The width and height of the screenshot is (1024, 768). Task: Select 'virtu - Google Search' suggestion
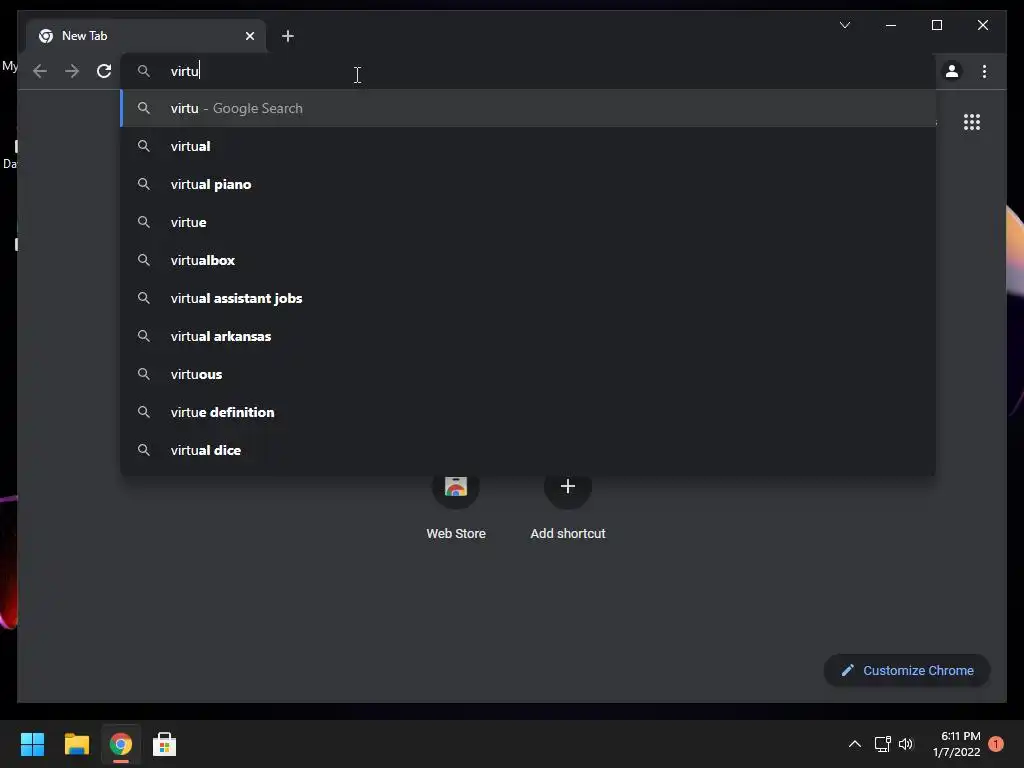click(x=528, y=108)
